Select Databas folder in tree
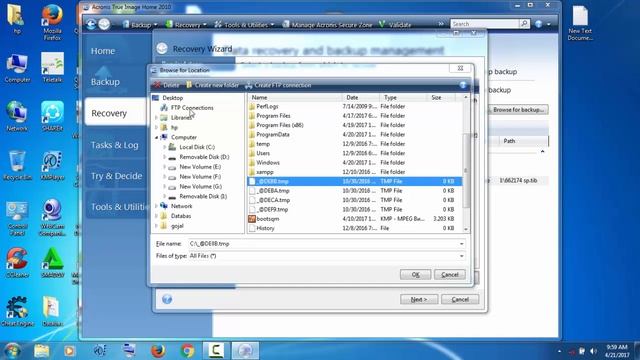640x360 pixels. tap(181, 216)
